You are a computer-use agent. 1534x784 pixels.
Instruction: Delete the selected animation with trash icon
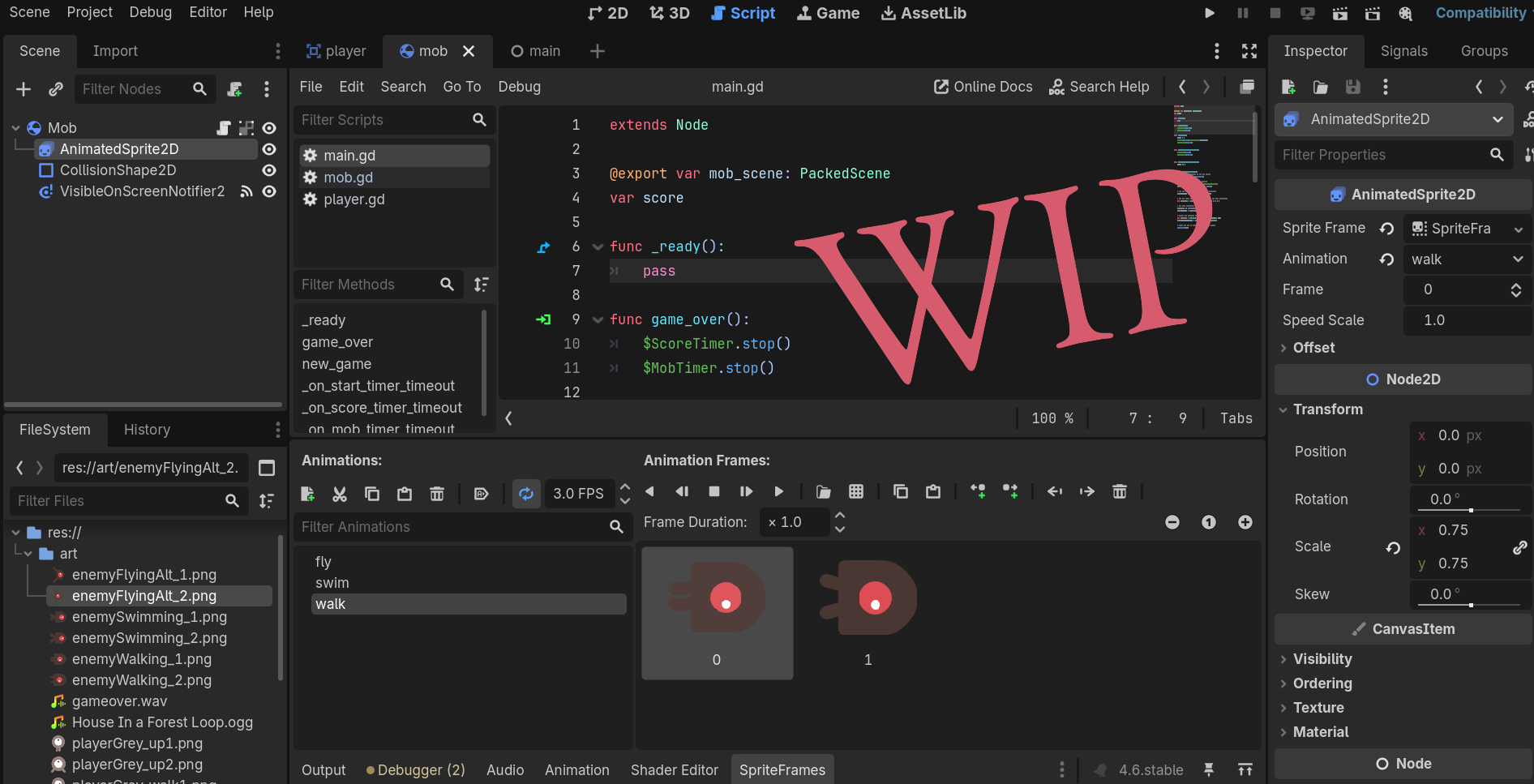436,493
